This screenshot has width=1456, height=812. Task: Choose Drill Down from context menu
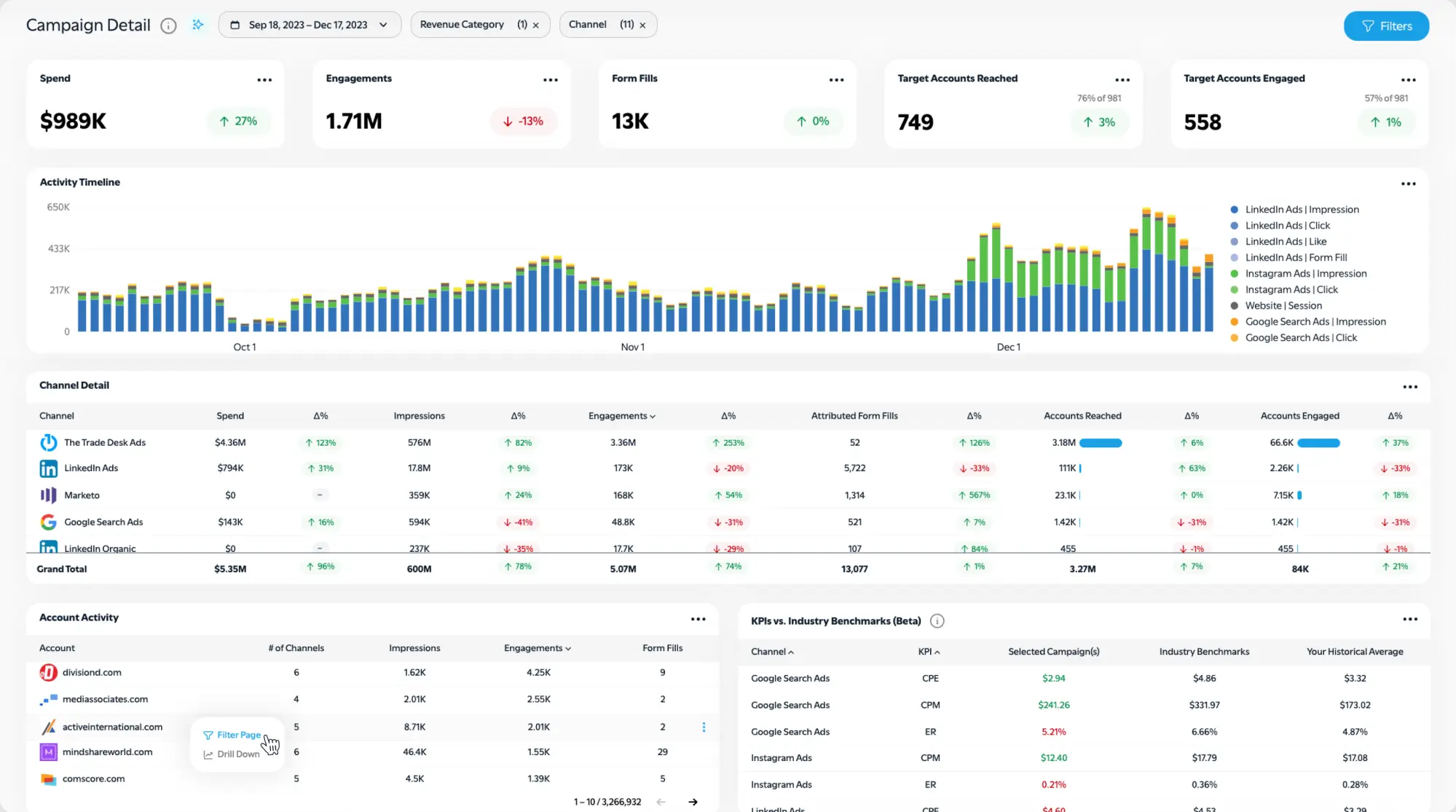click(x=238, y=754)
